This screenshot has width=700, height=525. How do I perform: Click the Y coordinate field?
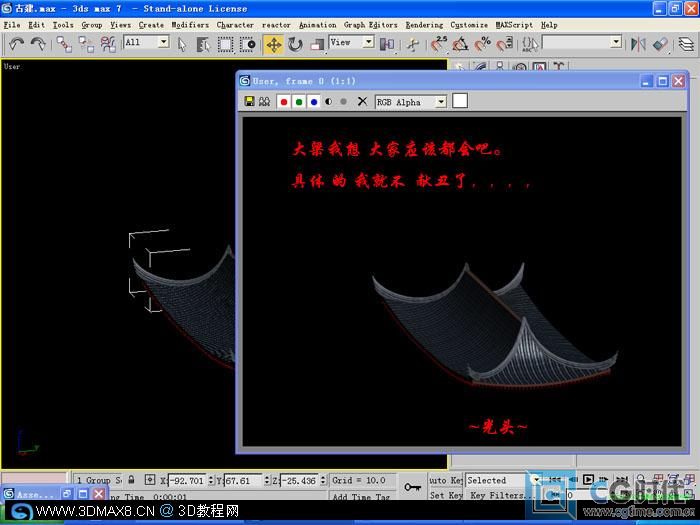point(244,480)
